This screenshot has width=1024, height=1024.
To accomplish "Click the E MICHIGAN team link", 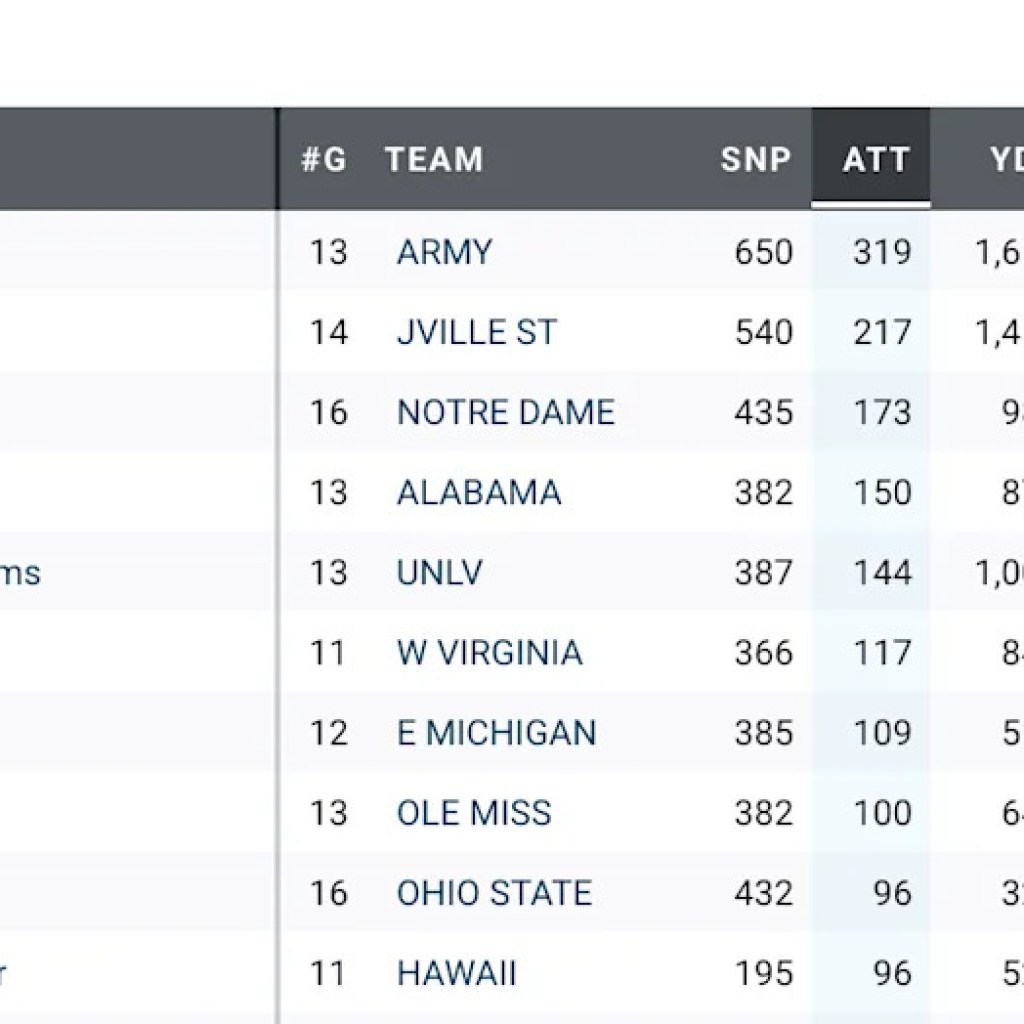I will [496, 732].
